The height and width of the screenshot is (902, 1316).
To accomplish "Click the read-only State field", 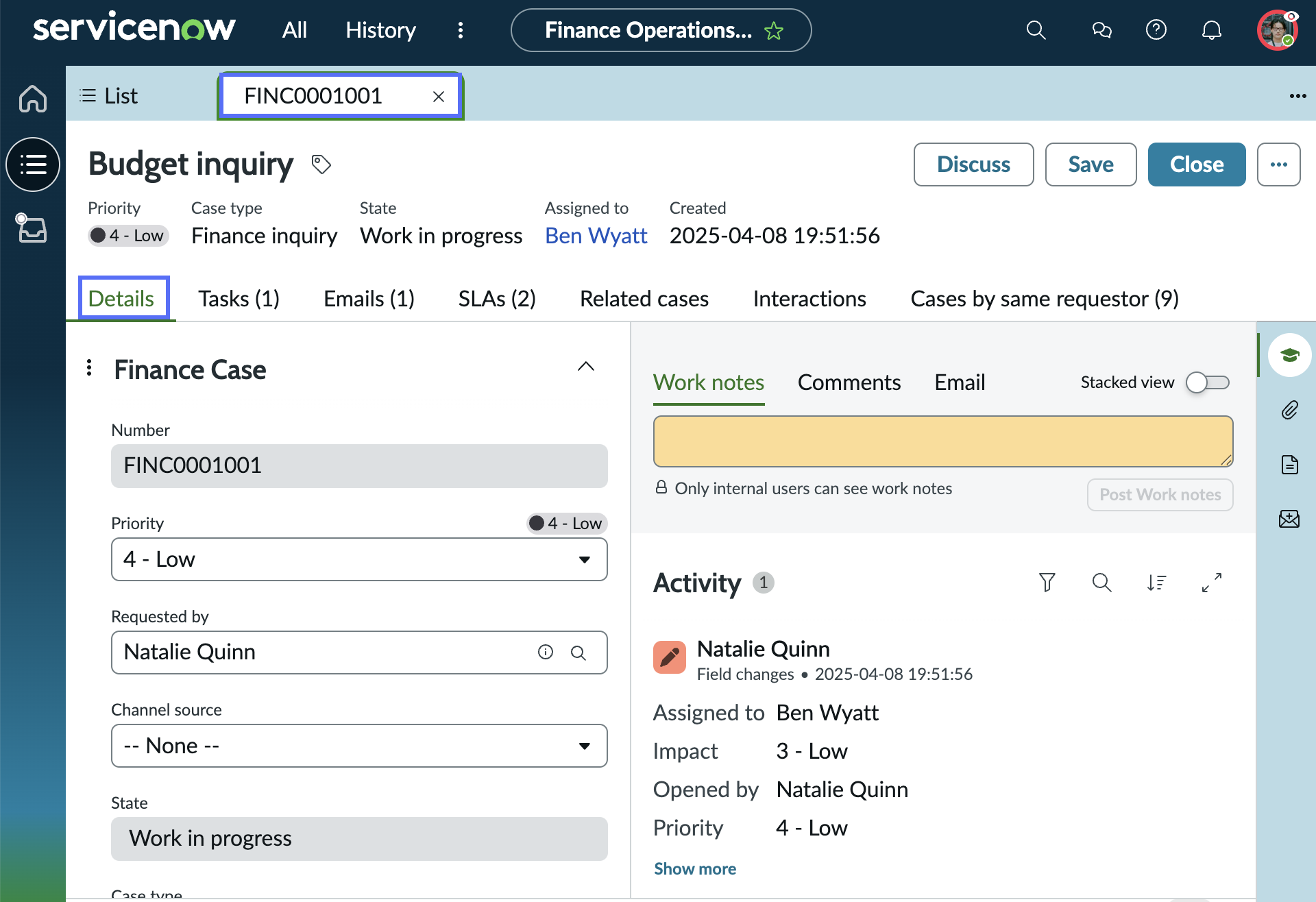I will point(359,839).
